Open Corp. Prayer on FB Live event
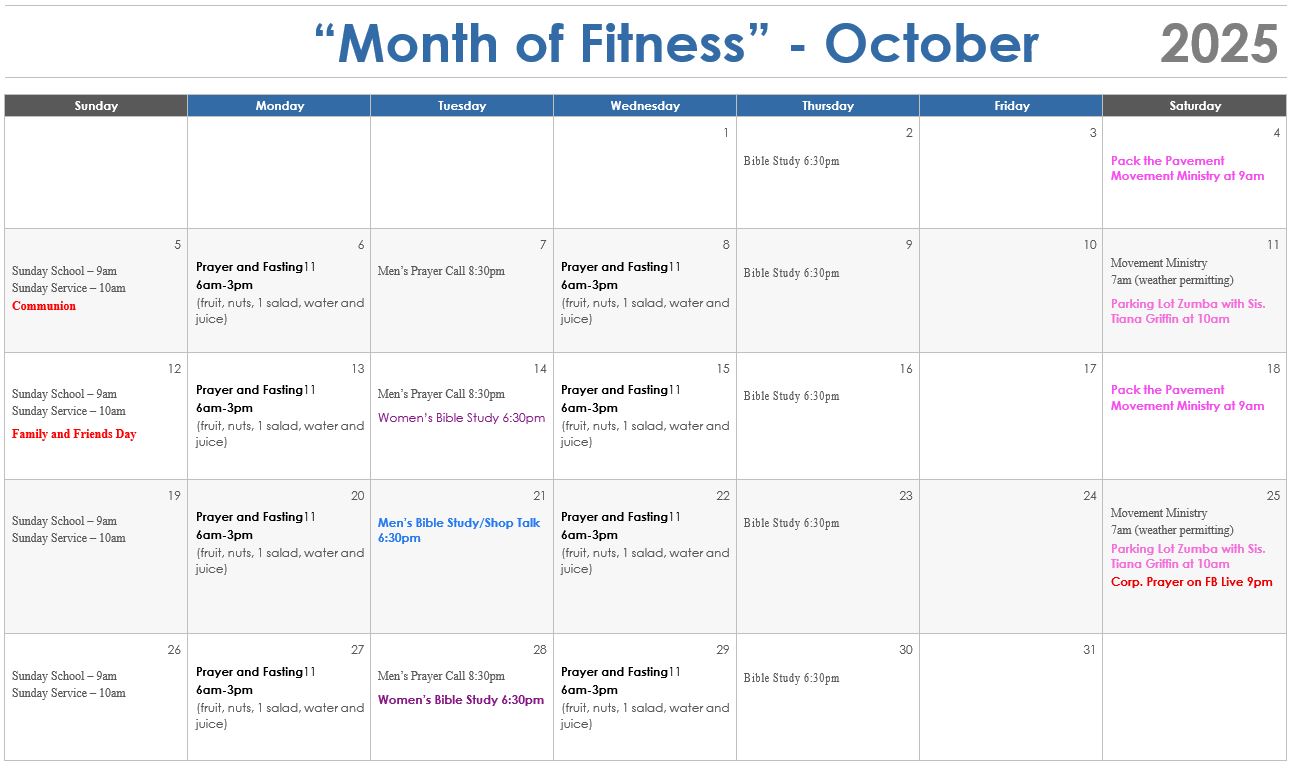The width and height of the screenshot is (1292, 769). pyautogui.click(x=1191, y=582)
